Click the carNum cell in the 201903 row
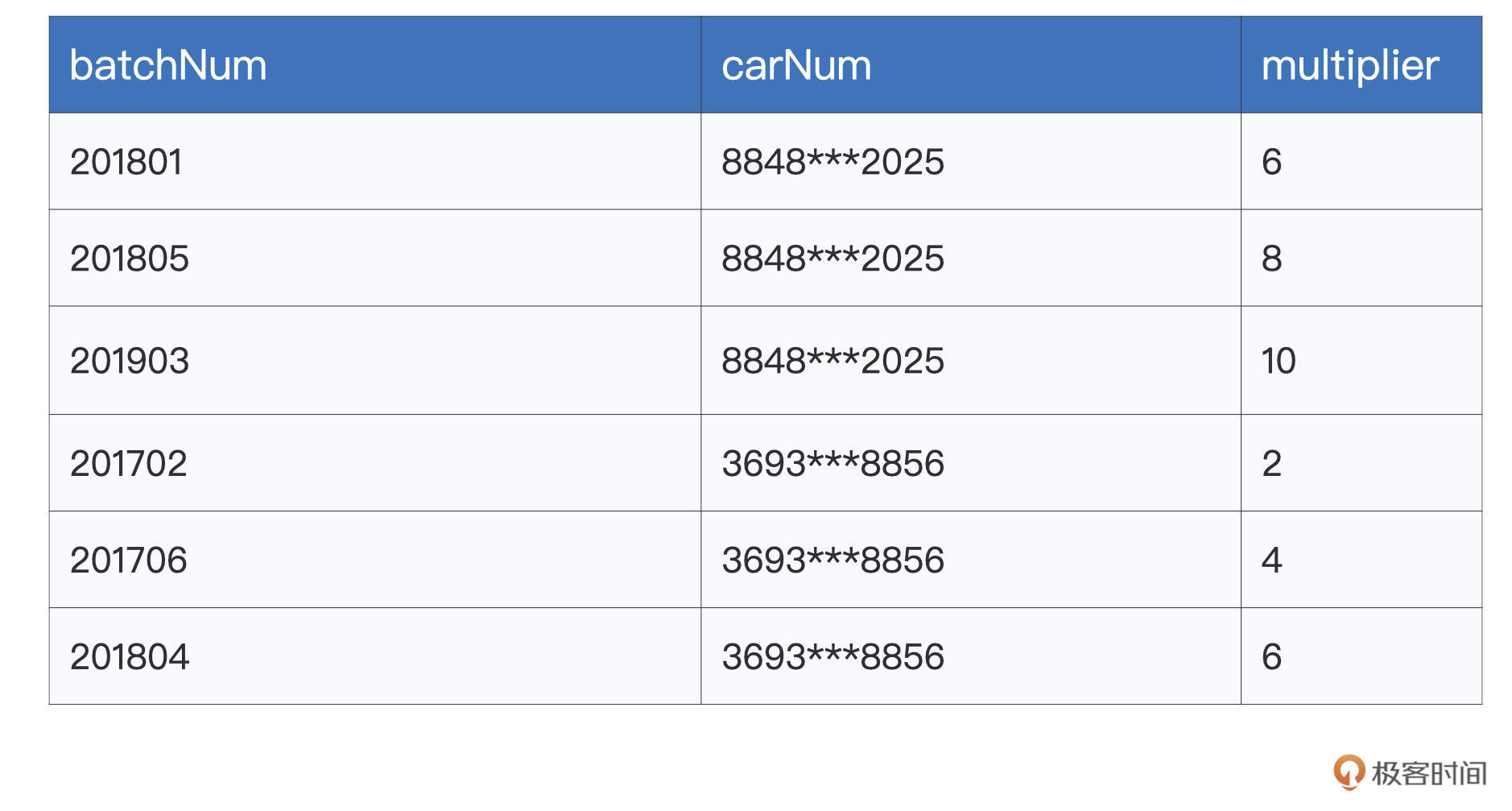 tap(832, 361)
